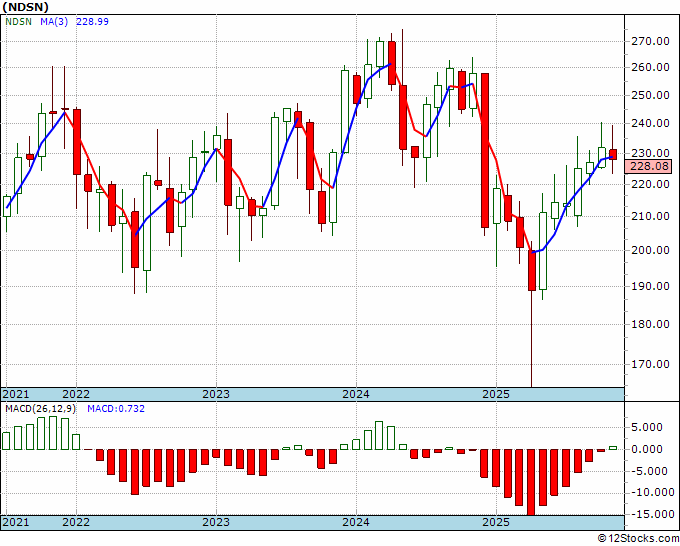Click the (NDSN) chart title
Screen dimensions: 680x546
click(x=26, y=7)
